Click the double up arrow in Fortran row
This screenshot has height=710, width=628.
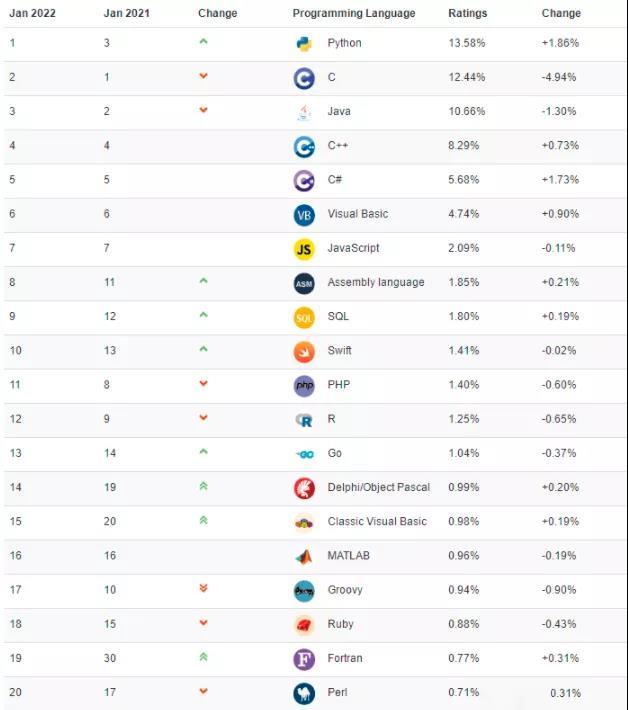pos(204,657)
